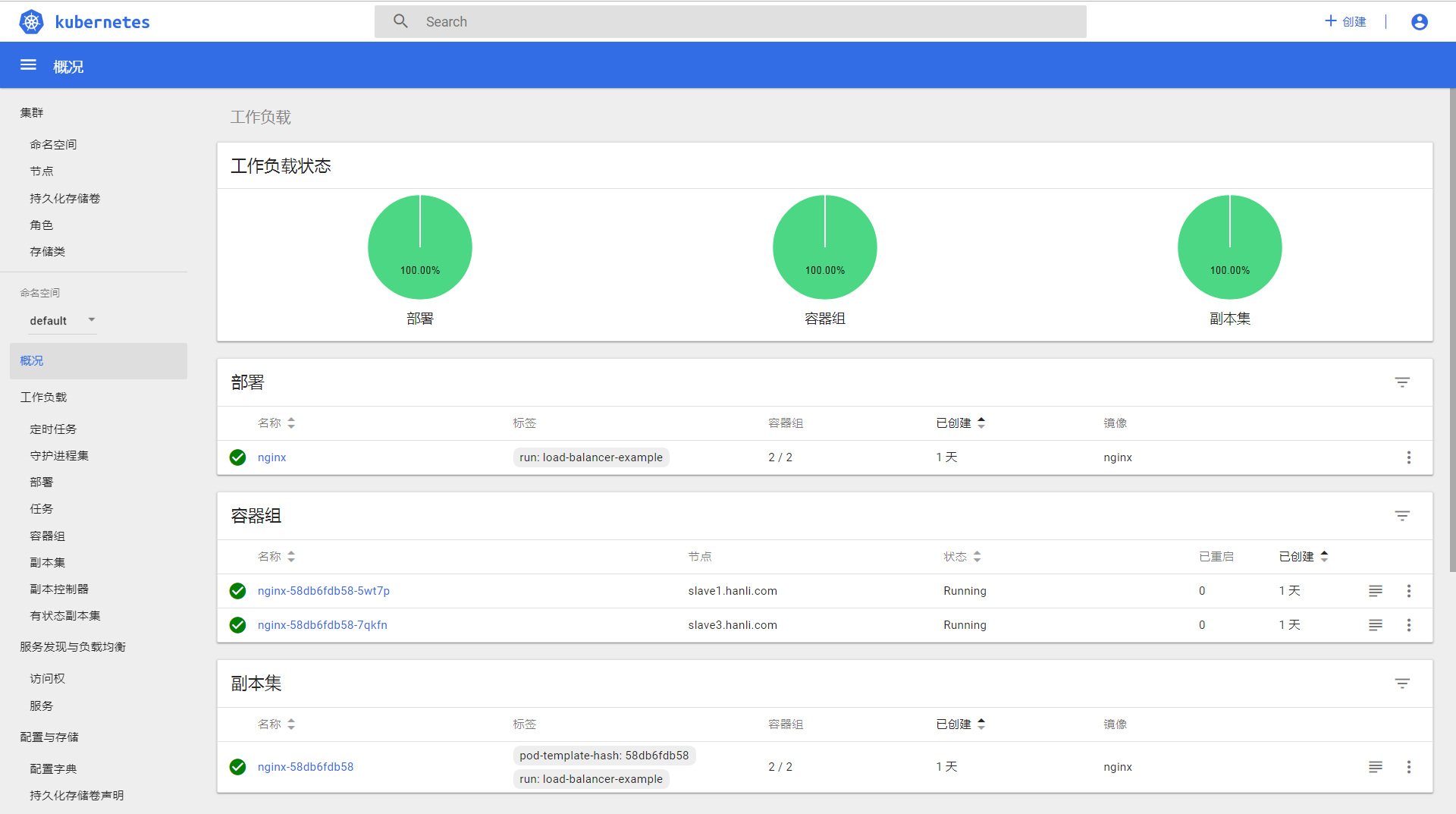Select 配置字典 in sidebar
The height and width of the screenshot is (814, 1456).
(53, 769)
